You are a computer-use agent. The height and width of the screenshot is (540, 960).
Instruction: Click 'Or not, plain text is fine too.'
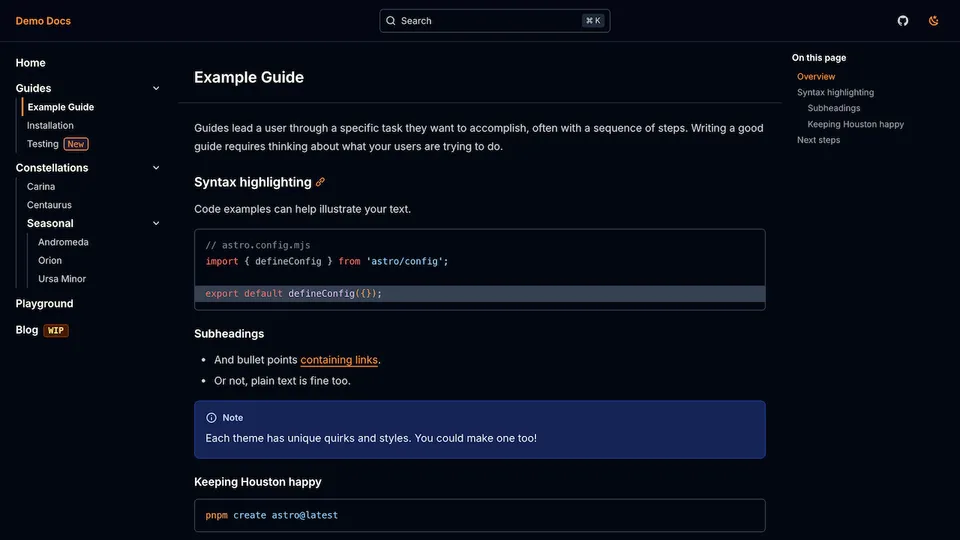pyautogui.click(x=282, y=381)
